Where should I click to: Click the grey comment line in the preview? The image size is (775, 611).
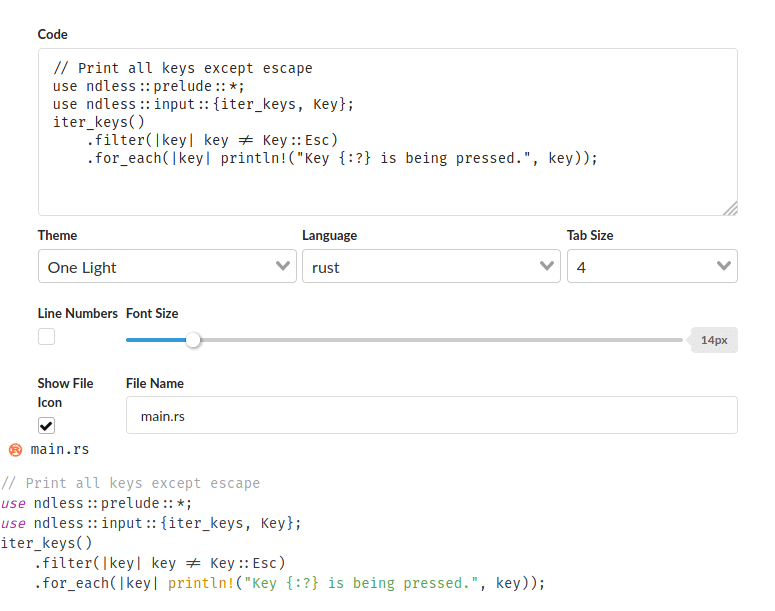point(130,483)
